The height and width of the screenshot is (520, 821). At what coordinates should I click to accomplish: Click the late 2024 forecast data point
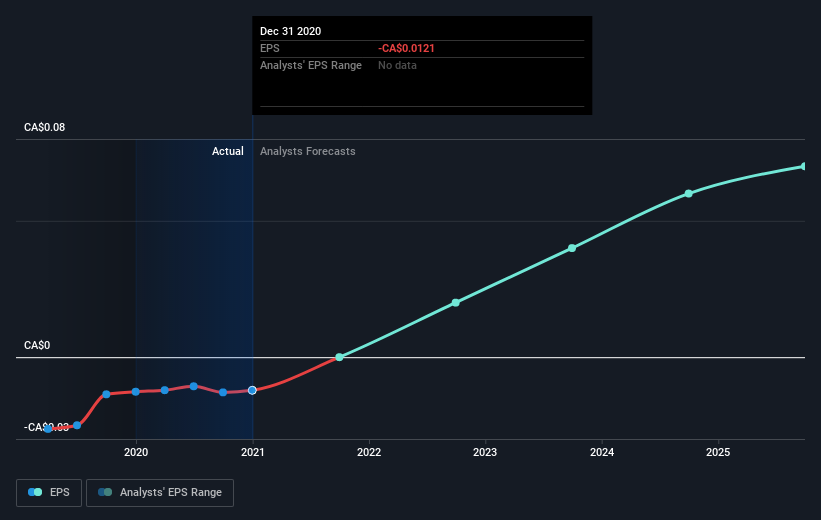click(689, 194)
